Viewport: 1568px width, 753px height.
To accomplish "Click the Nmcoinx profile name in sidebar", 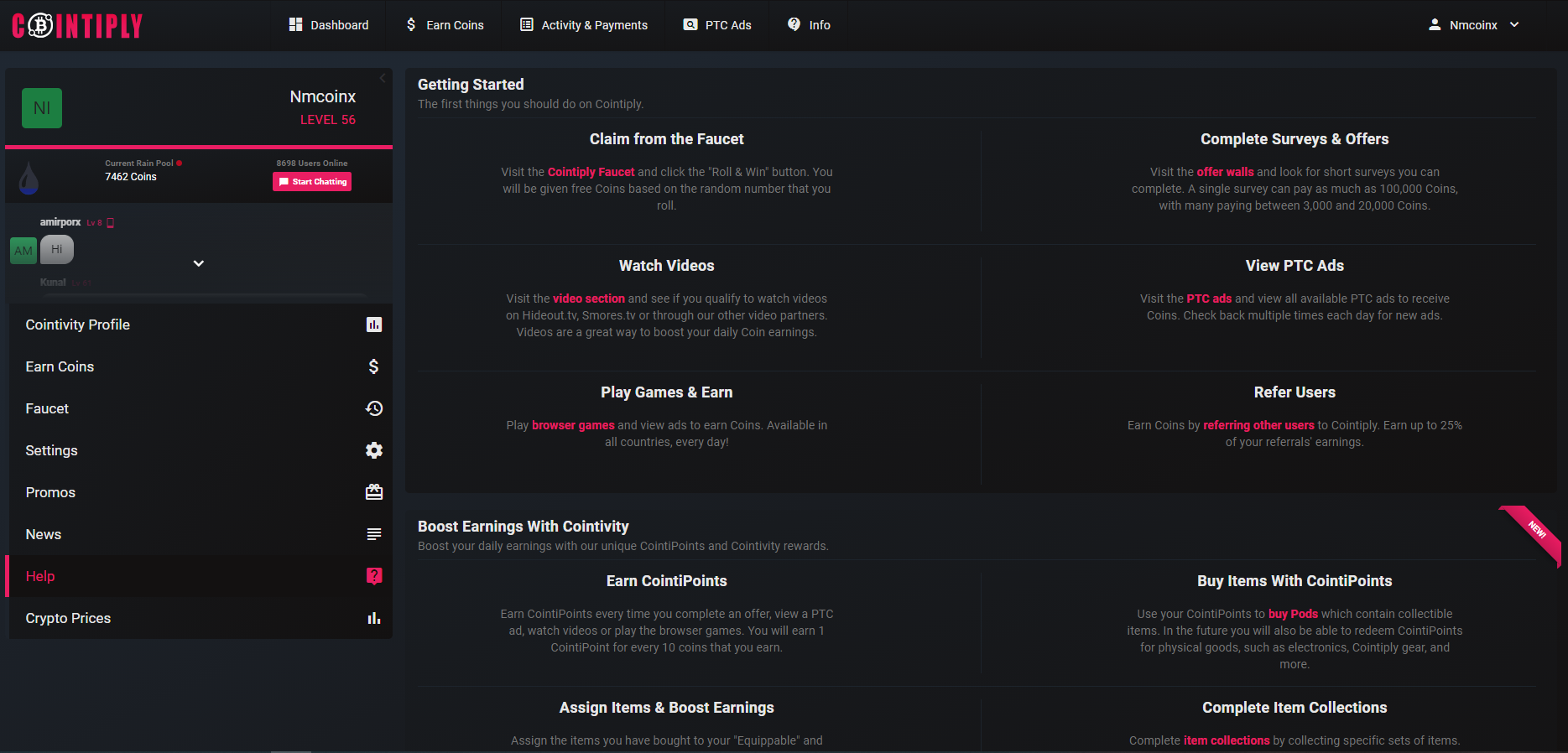I will [x=323, y=96].
